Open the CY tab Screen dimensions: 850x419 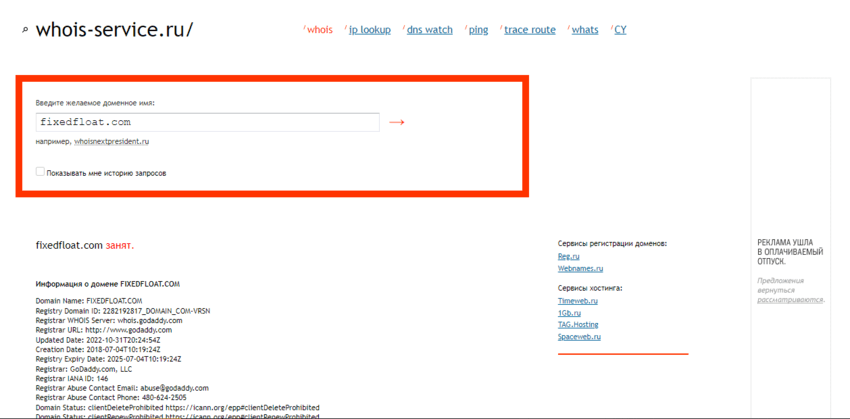[620, 30]
